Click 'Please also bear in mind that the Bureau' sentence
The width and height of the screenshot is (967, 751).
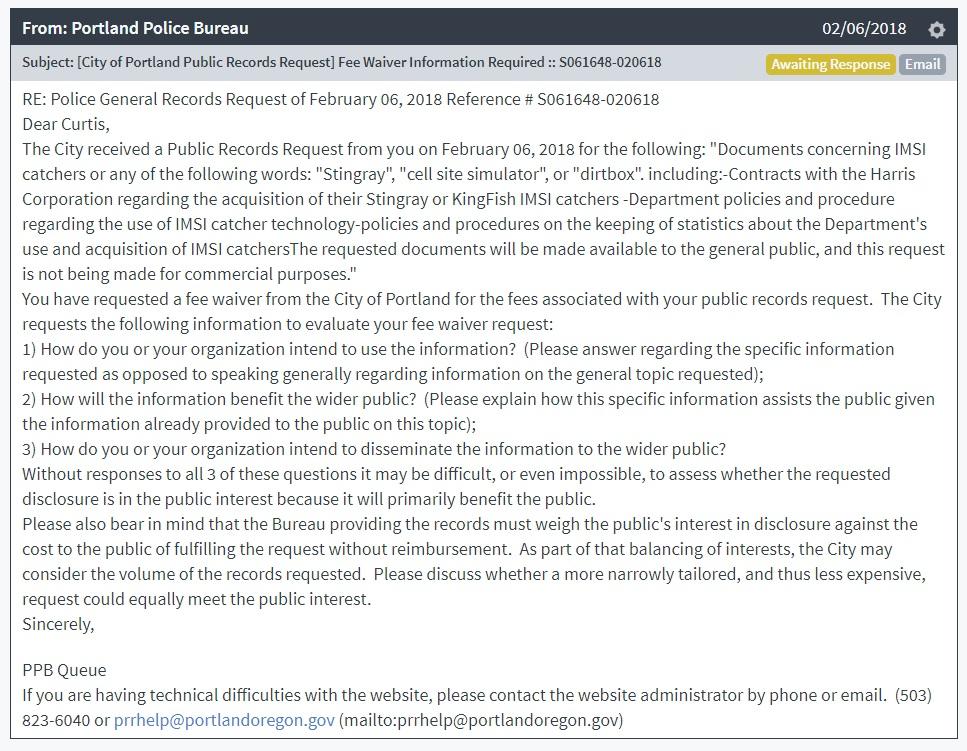pos(470,536)
